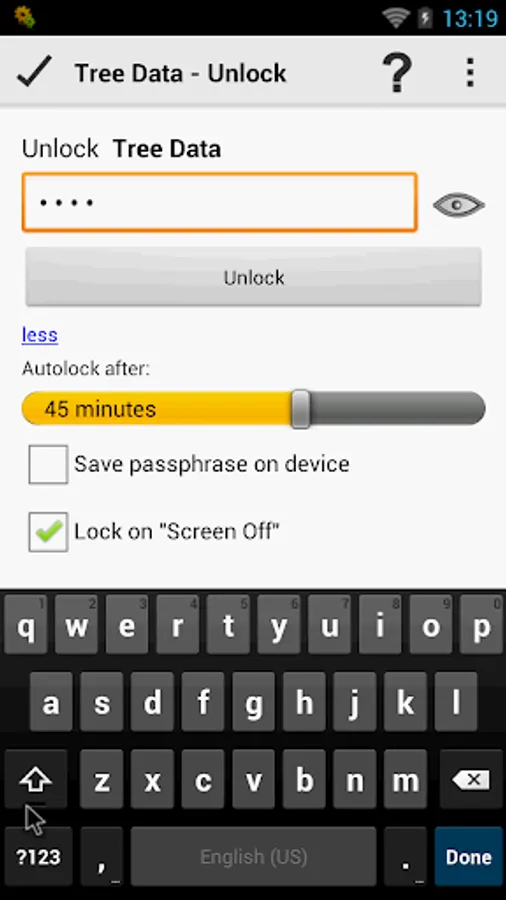Tap the backspace delete key
Screen dimensions: 506x900
click(x=470, y=779)
